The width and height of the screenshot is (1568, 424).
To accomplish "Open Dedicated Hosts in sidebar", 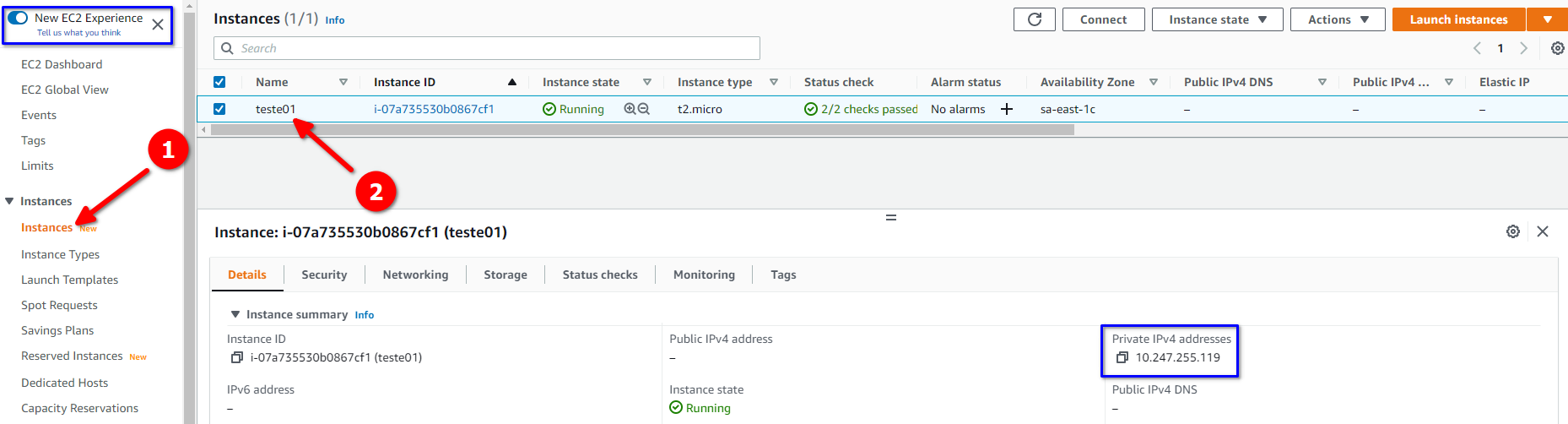I will 64,383.
